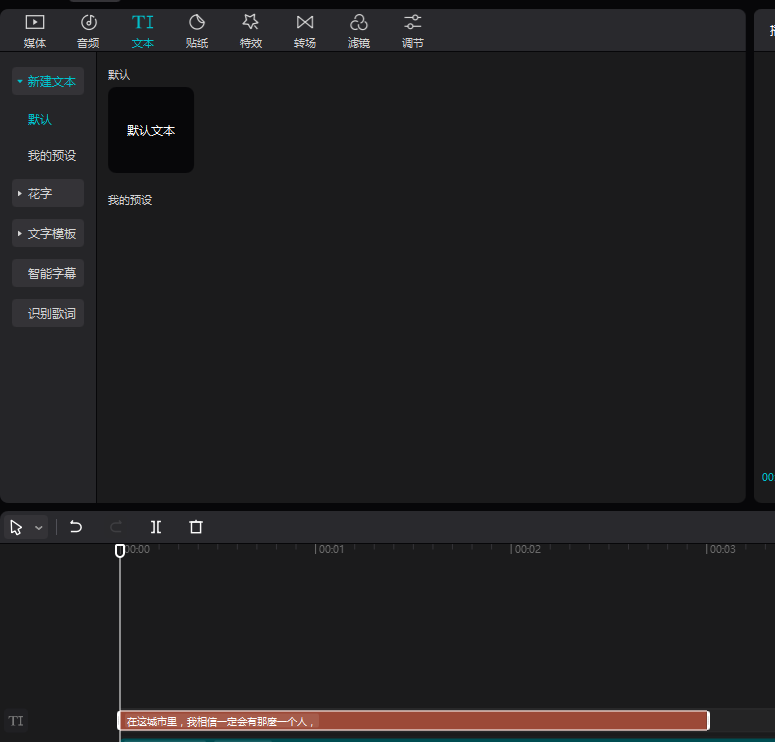Click the split clip tool icon
This screenshot has height=742, width=775.
click(x=156, y=527)
